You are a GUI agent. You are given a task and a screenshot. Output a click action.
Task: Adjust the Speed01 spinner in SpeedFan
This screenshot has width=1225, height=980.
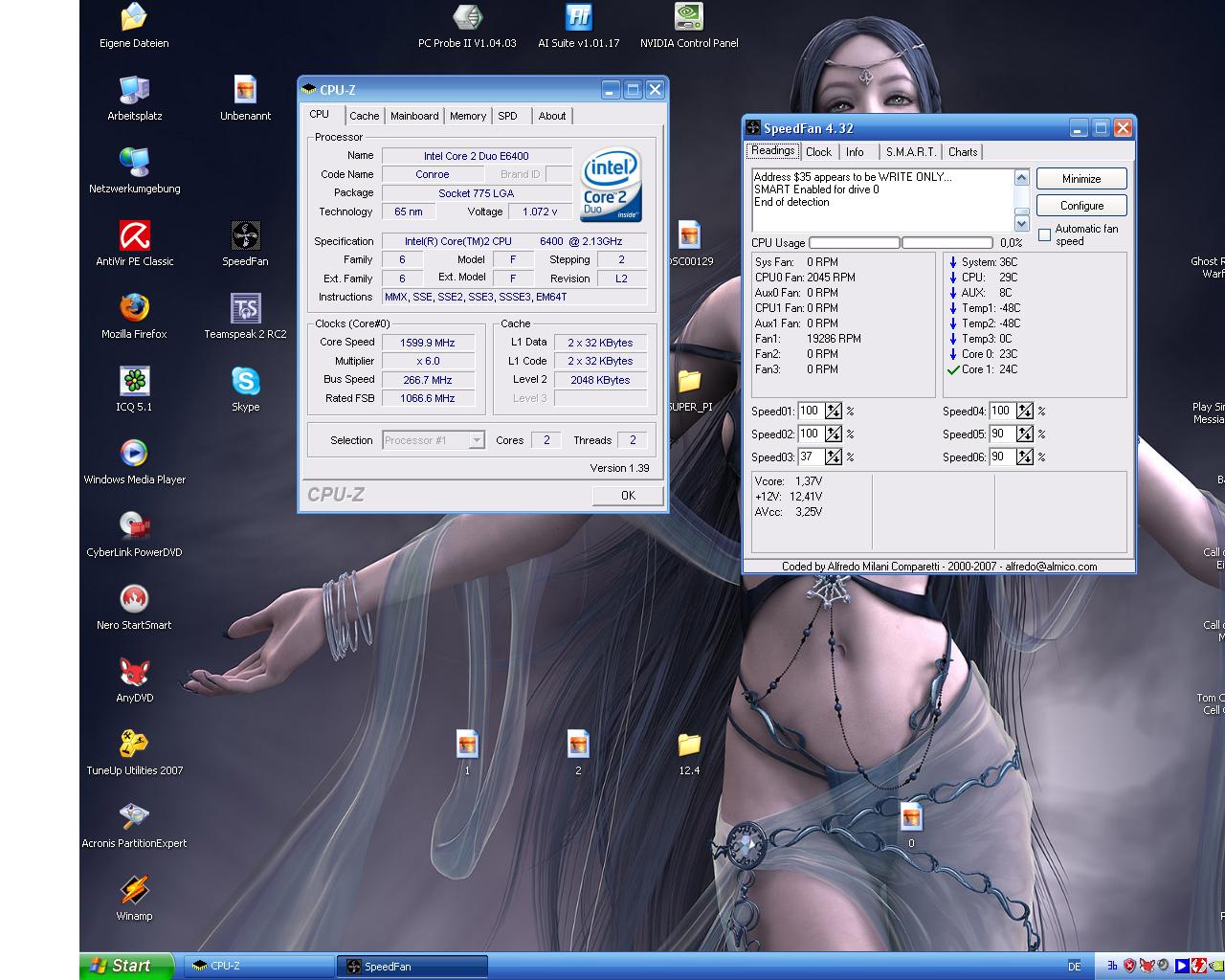click(x=834, y=411)
